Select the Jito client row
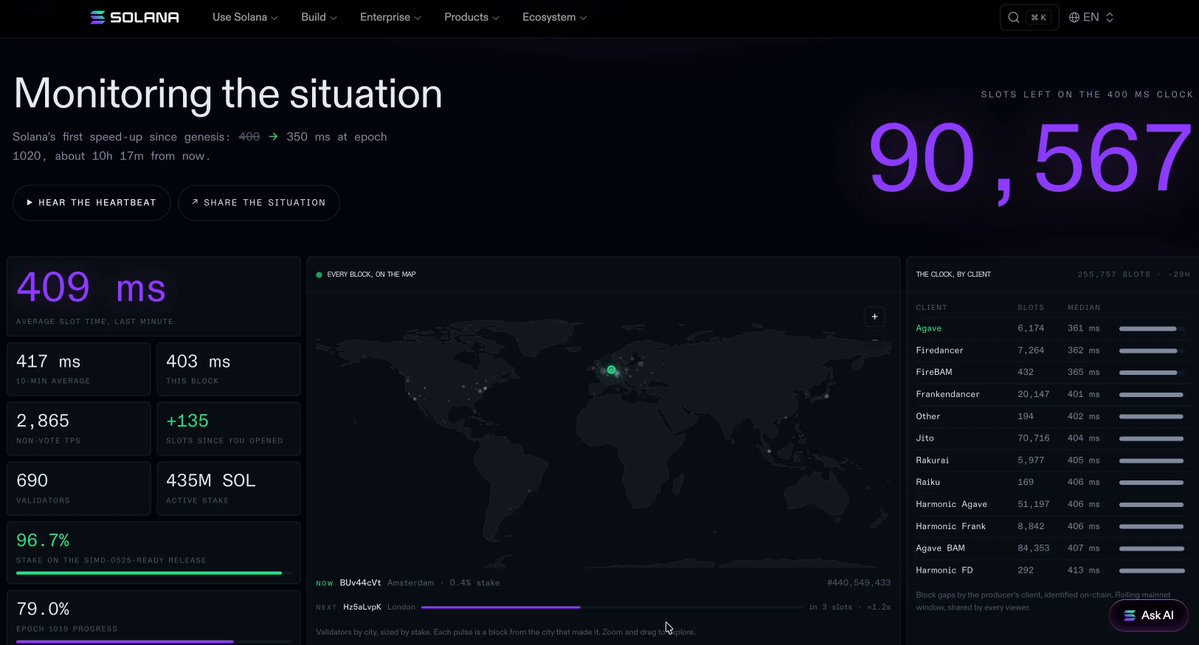This screenshot has height=645, width=1199. point(1049,439)
